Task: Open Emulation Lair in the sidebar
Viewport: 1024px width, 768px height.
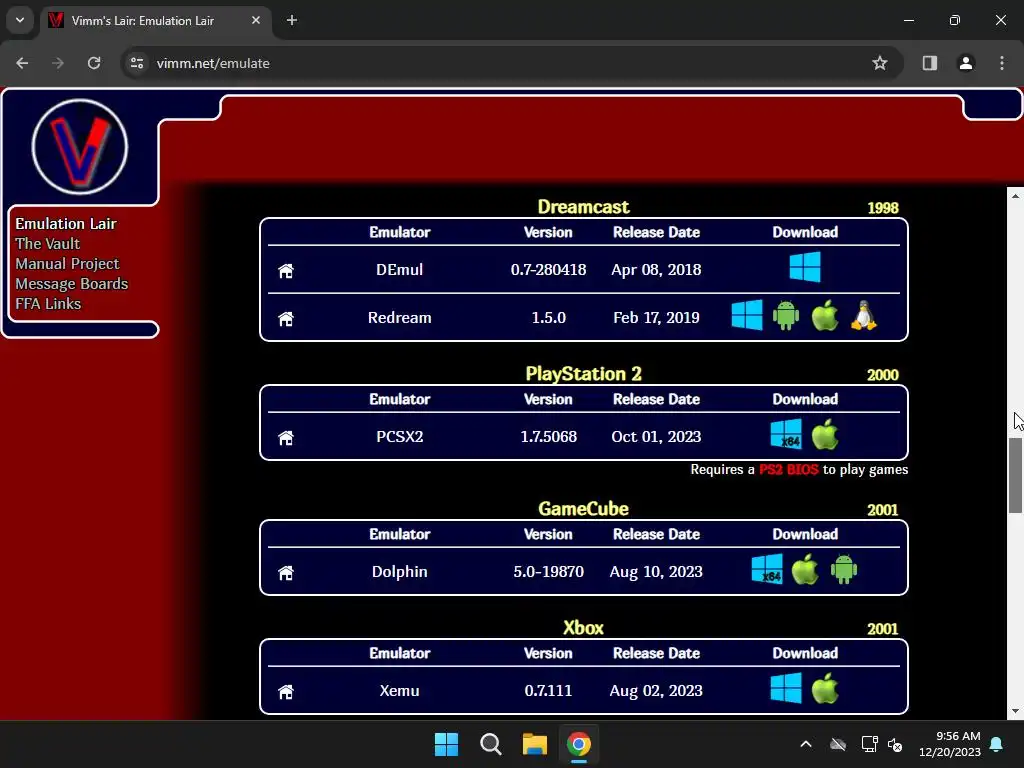Action: pos(66,224)
